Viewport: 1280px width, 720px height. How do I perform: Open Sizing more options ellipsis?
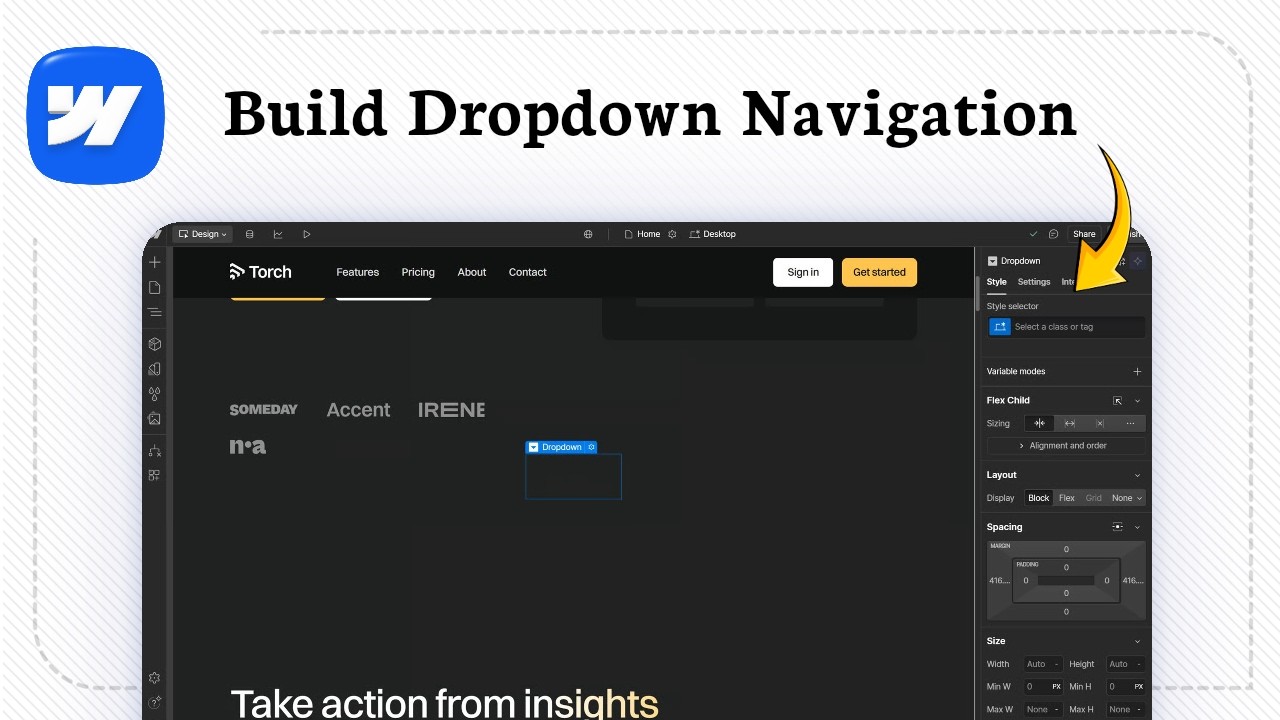click(x=1130, y=423)
